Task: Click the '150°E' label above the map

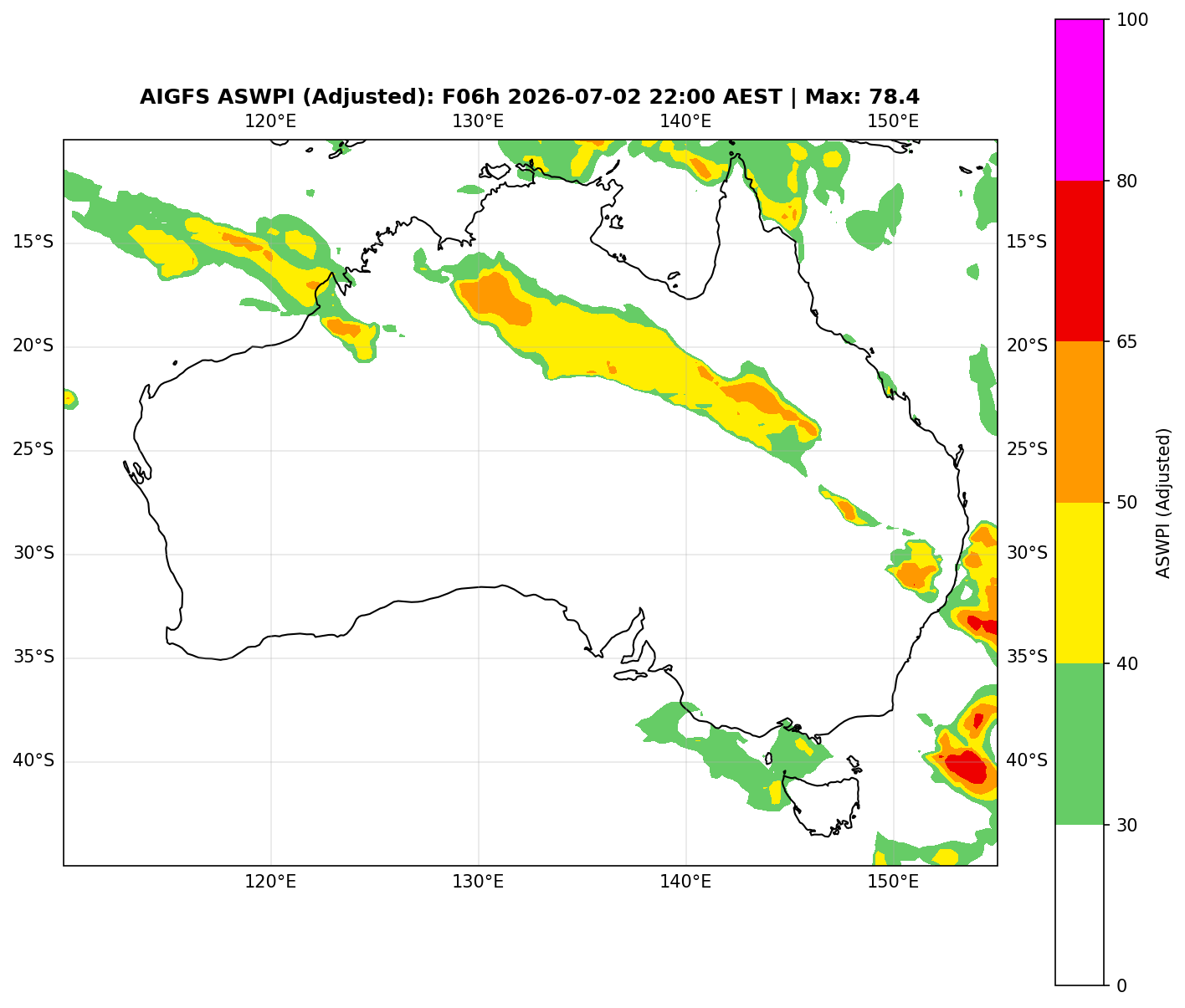Action: tap(893, 121)
